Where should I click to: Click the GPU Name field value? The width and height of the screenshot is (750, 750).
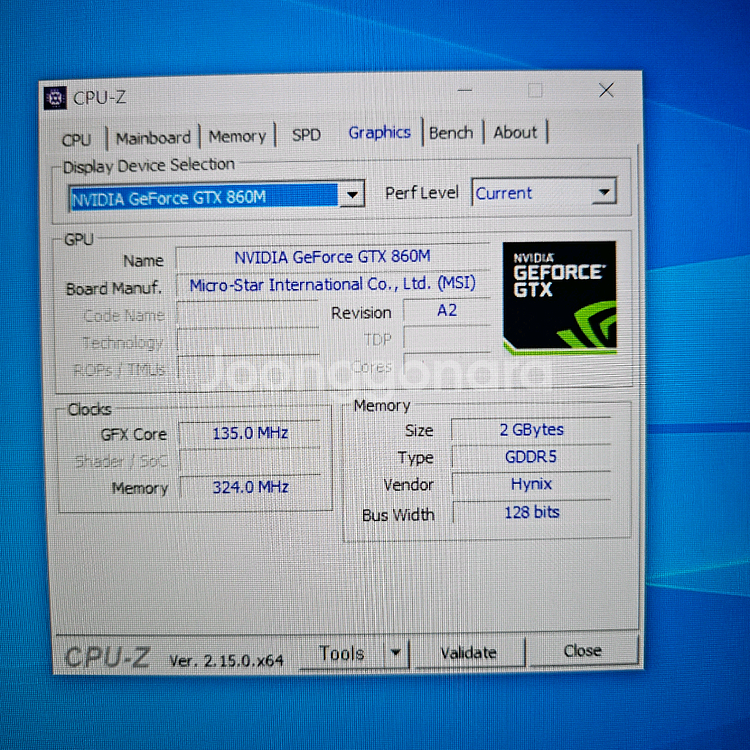(x=332, y=257)
